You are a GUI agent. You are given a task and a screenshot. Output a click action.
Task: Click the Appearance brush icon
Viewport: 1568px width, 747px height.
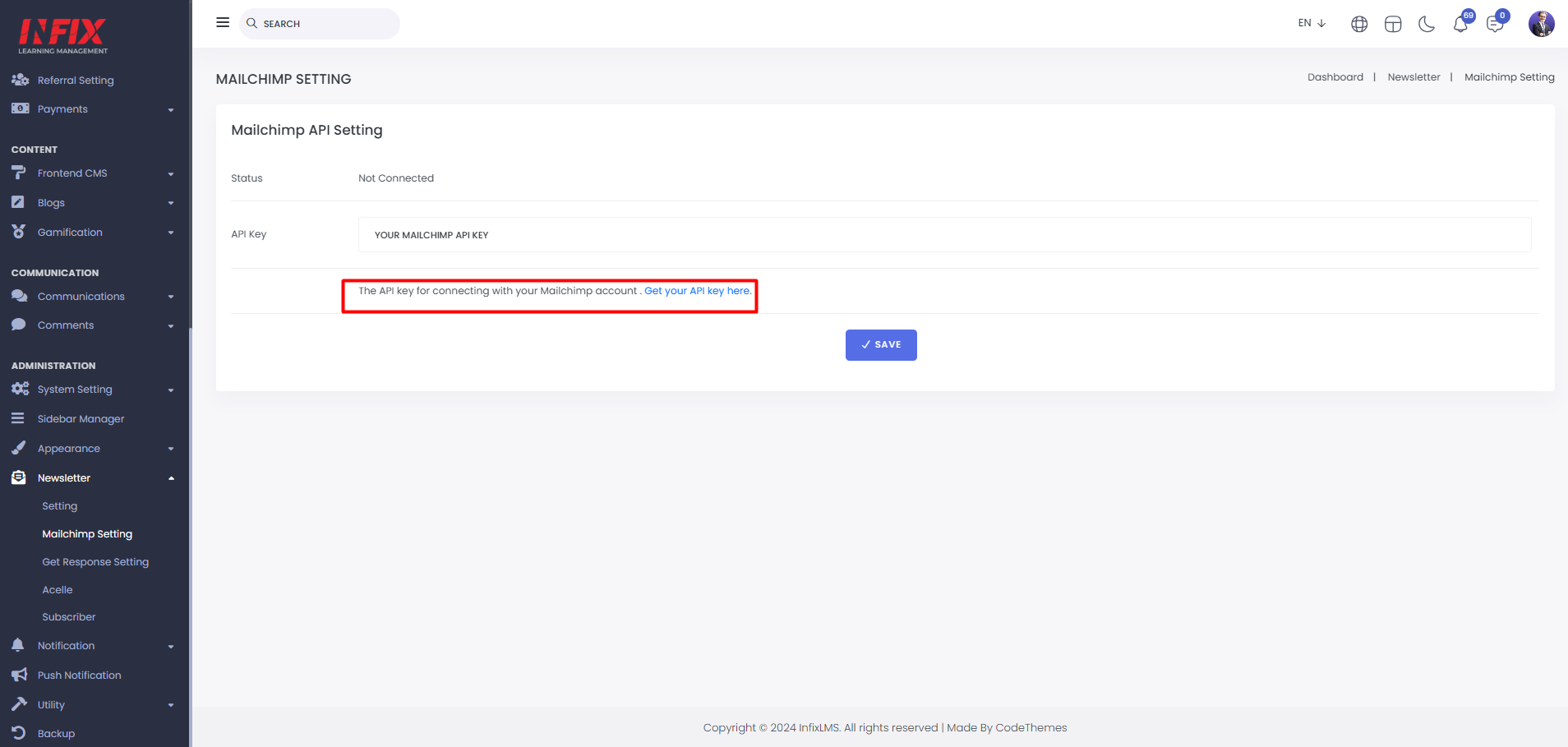click(x=18, y=448)
